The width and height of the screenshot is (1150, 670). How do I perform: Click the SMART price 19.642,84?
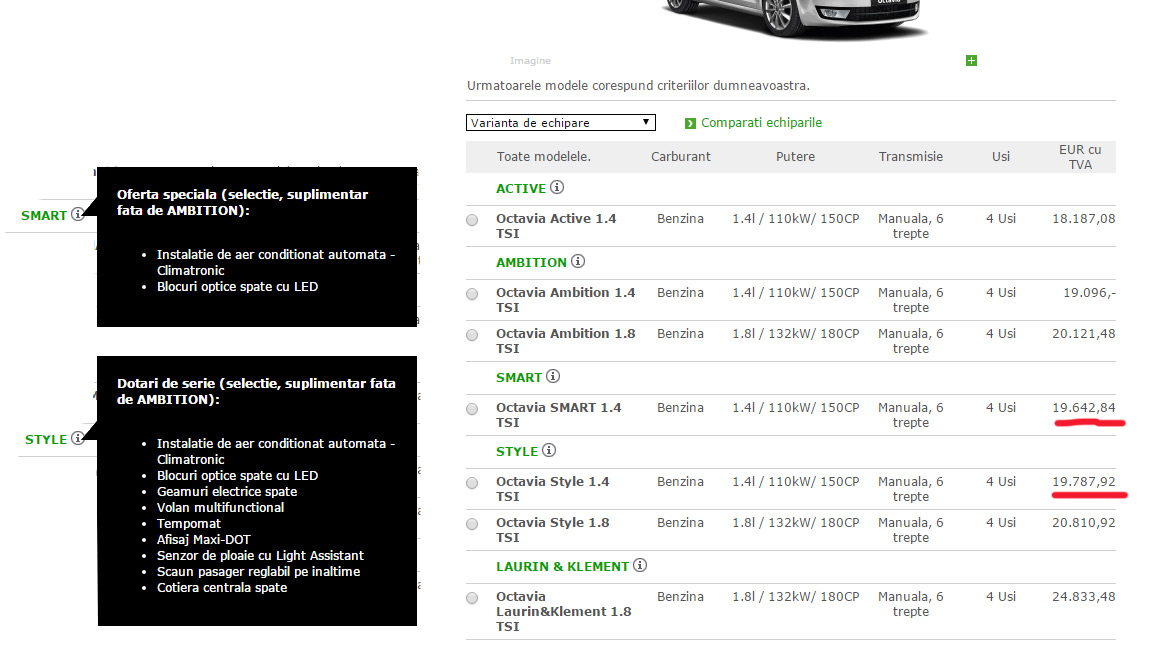pyautogui.click(x=1084, y=408)
